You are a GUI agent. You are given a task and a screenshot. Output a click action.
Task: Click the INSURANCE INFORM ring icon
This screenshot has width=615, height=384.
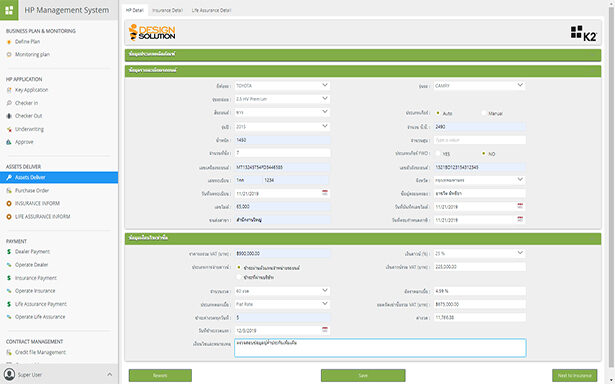coord(9,204)
